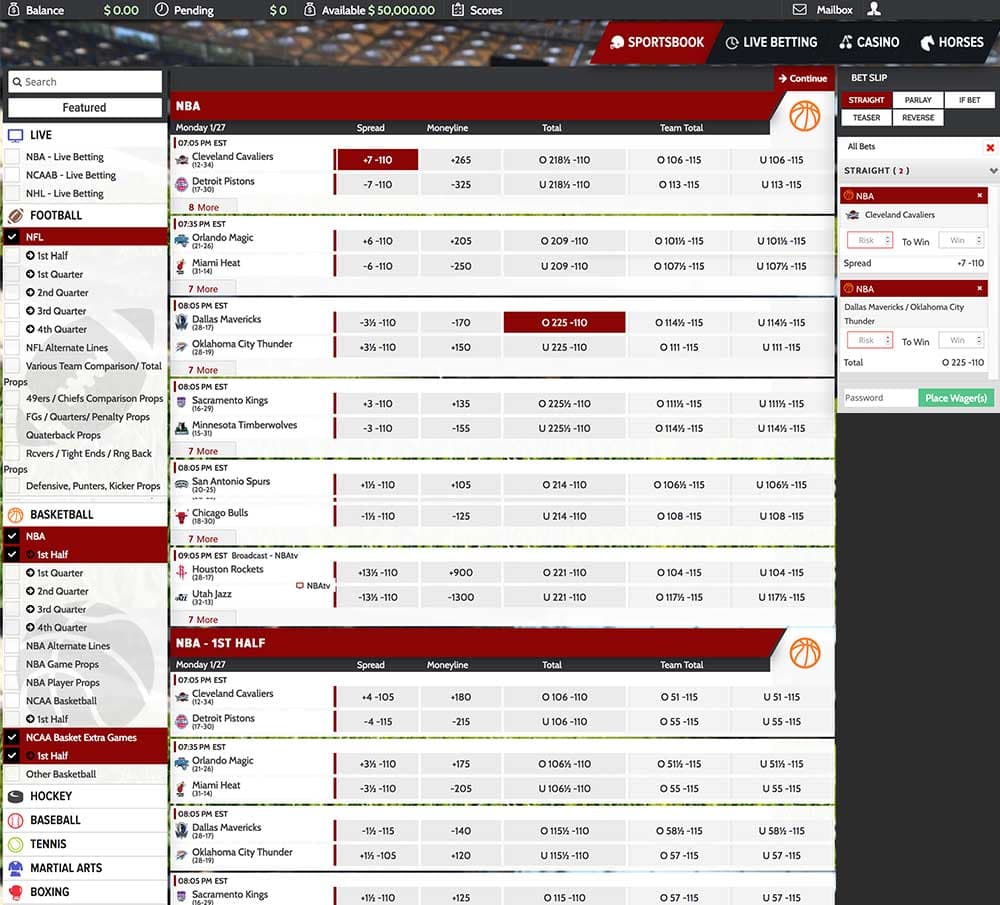Click the Detroit Pistons team logo

pyautogui.click(x=182, y=185)
